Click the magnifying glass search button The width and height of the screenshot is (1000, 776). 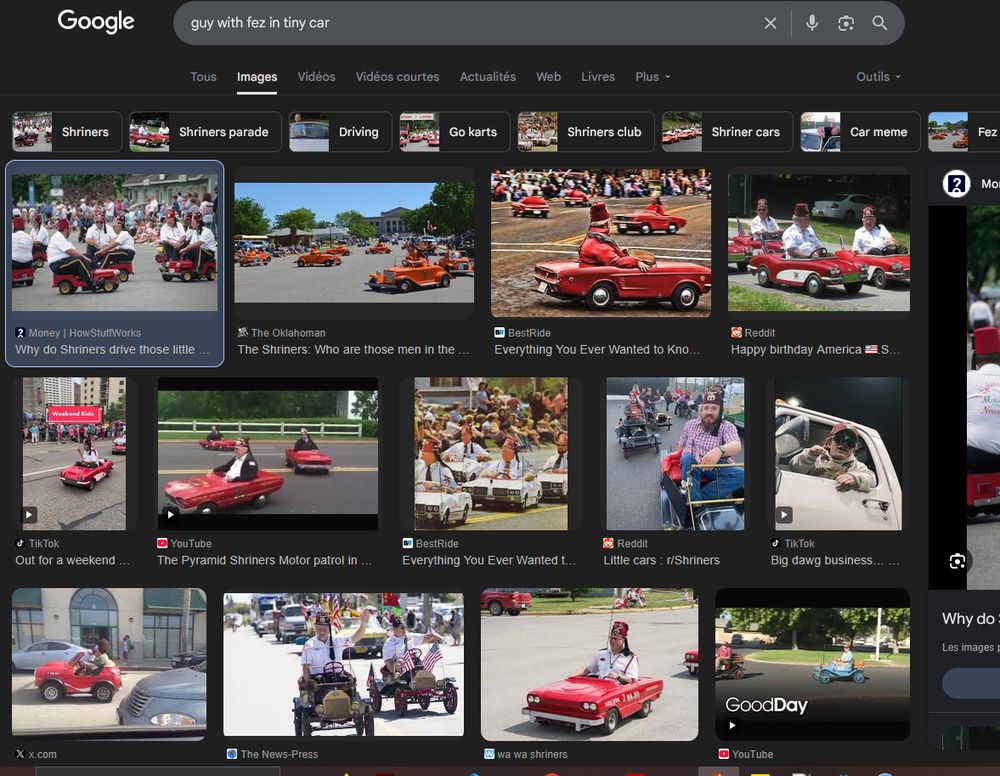click(880, 23)
